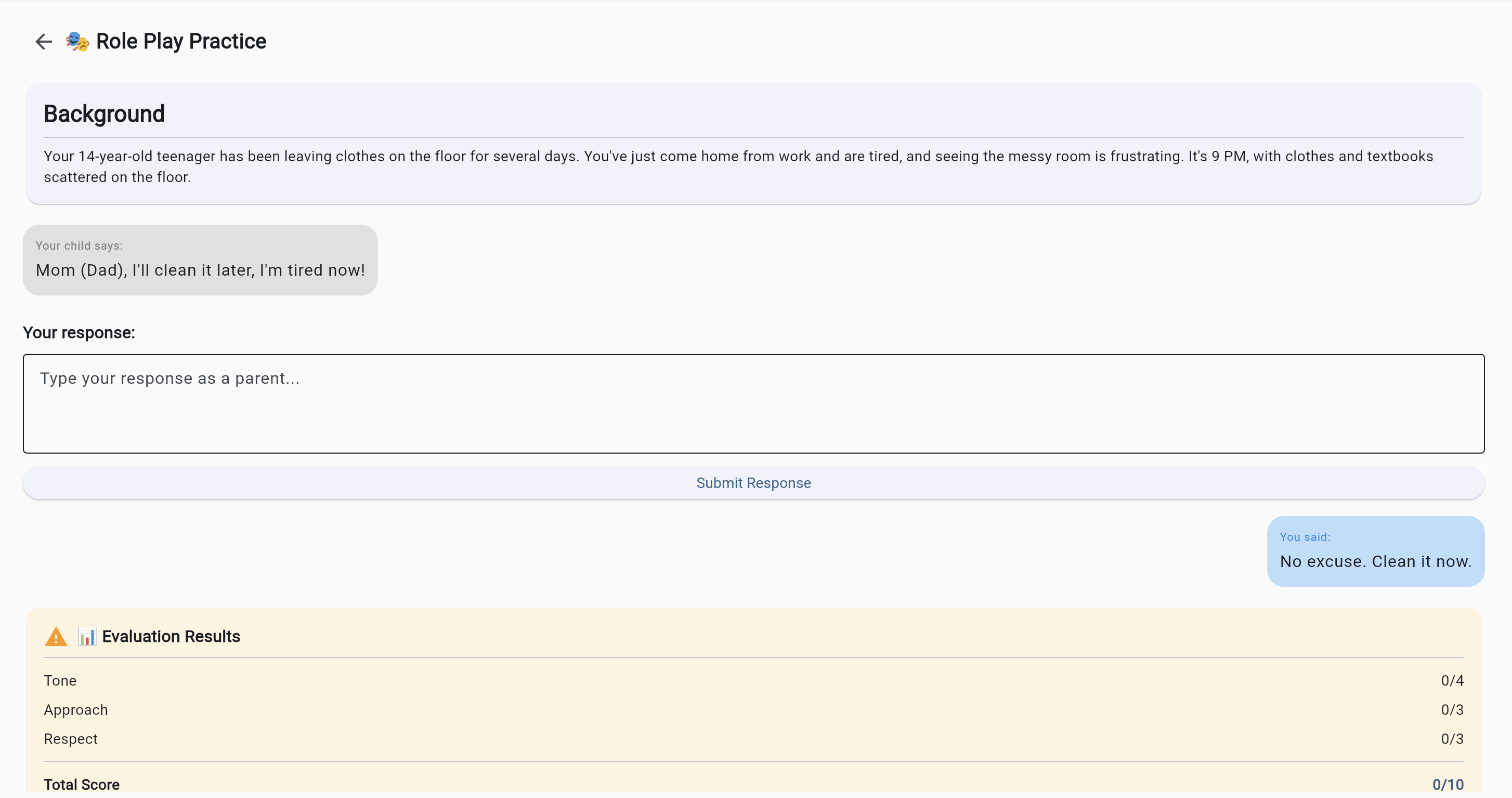The image size is (1512, 798).
Task: Click the bar chart icon beside Evaluation Results
Action: [x=87, y=637]
